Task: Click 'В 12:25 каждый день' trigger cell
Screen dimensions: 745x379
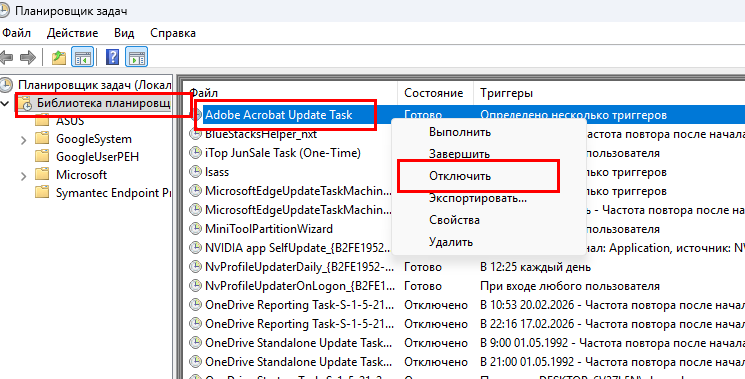Action: pos(535,266)
